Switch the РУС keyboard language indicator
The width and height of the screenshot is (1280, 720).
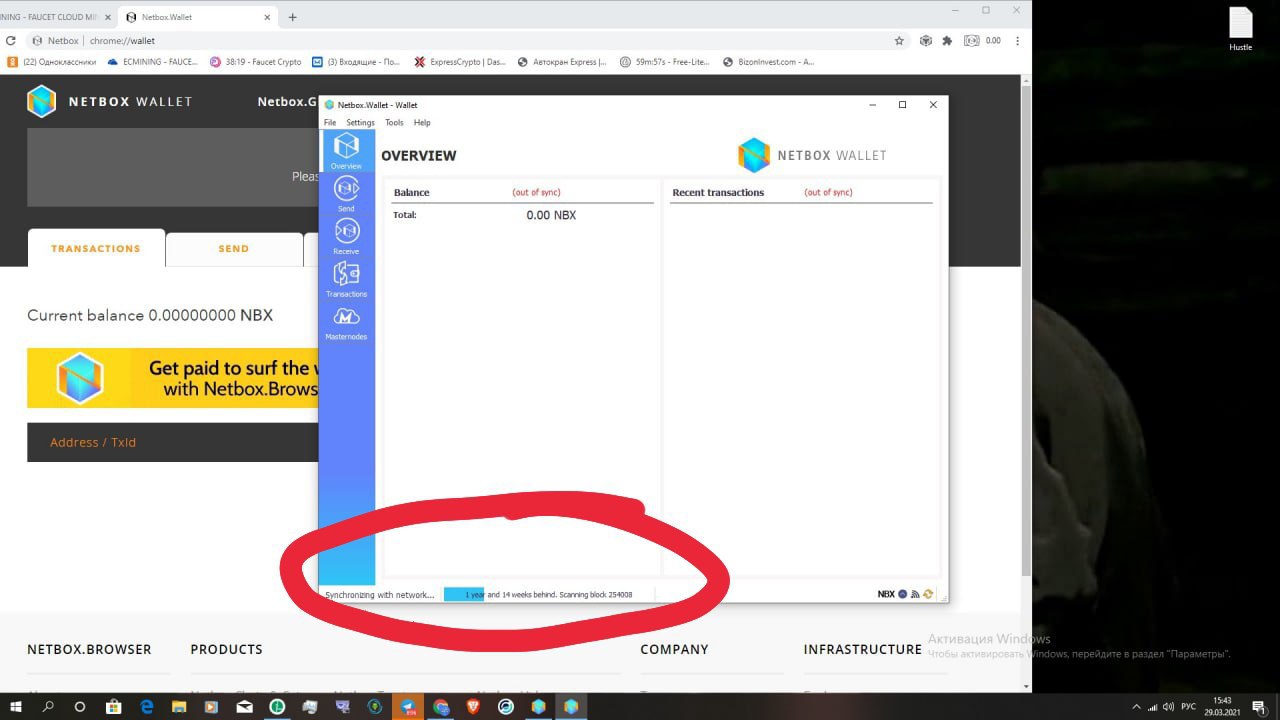coord(1188,707)
